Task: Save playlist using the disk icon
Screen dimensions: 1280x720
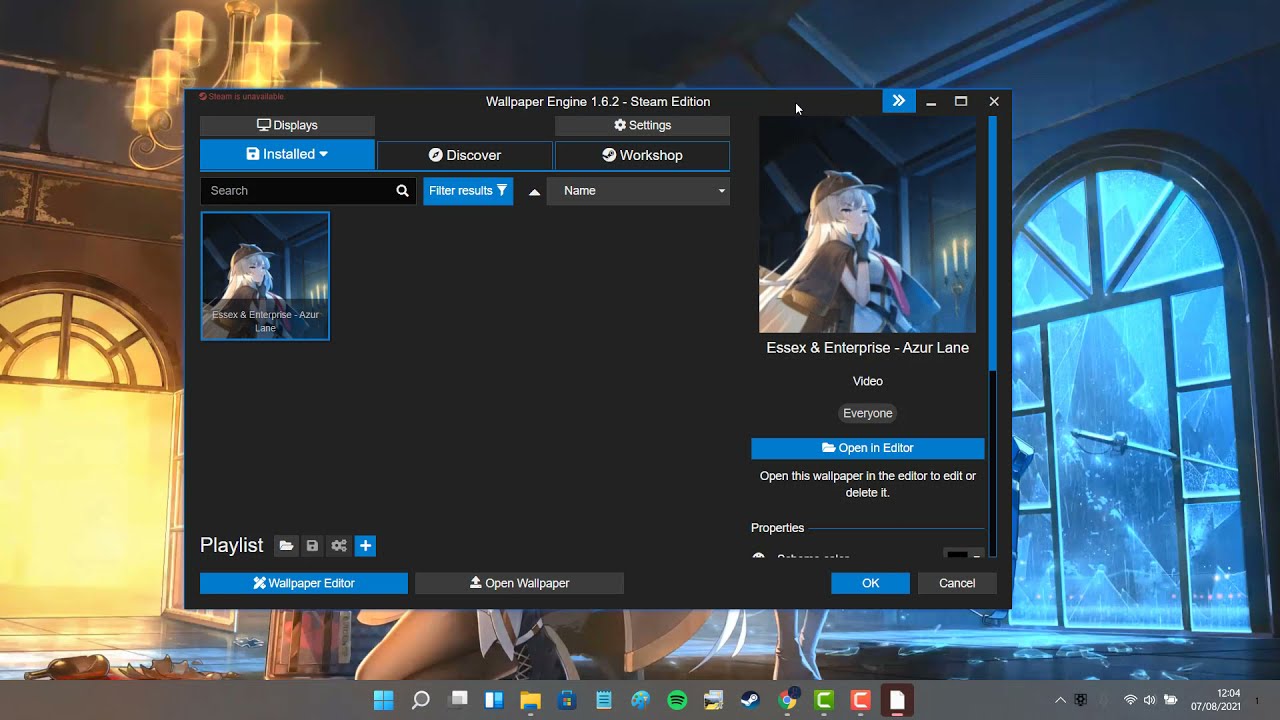Action: click(312, 546)
